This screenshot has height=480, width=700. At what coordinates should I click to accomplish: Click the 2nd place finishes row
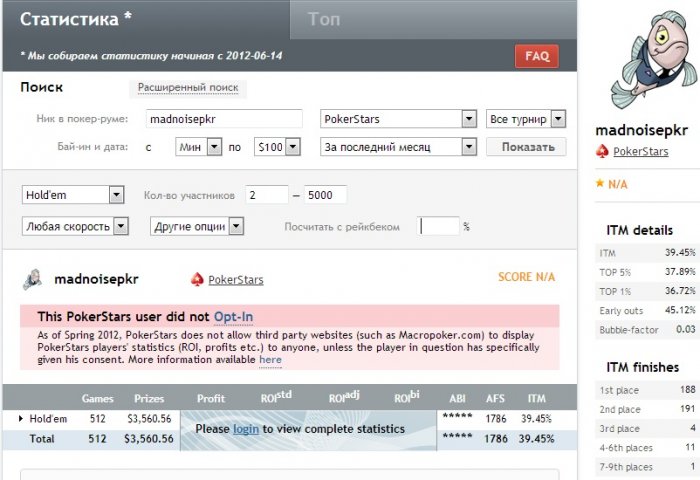[x=647, y=409]
